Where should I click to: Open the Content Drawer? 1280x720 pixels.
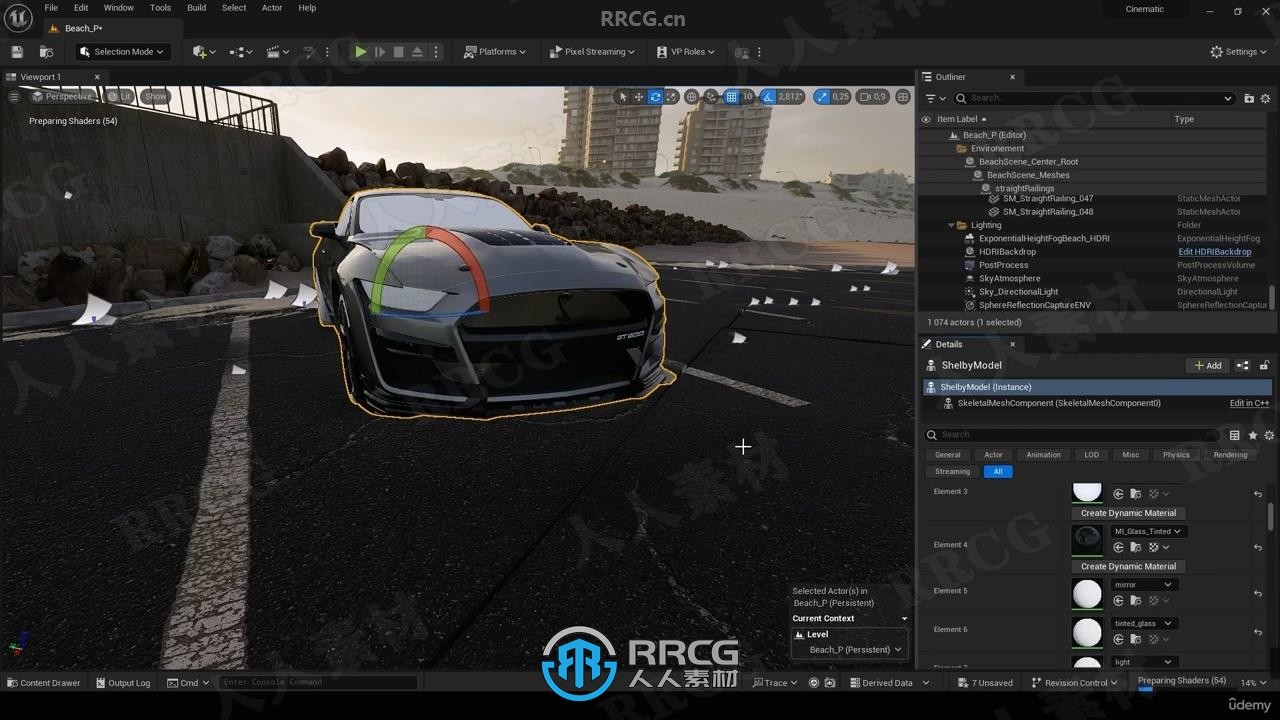44,683
